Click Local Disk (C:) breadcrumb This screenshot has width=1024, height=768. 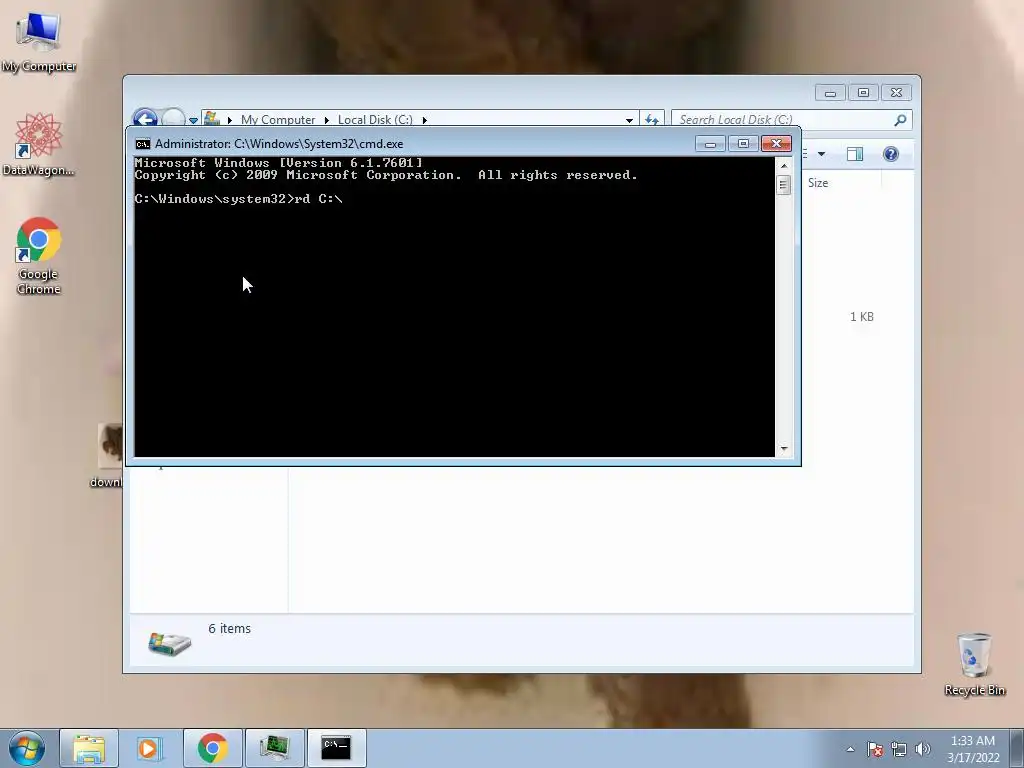375,120
